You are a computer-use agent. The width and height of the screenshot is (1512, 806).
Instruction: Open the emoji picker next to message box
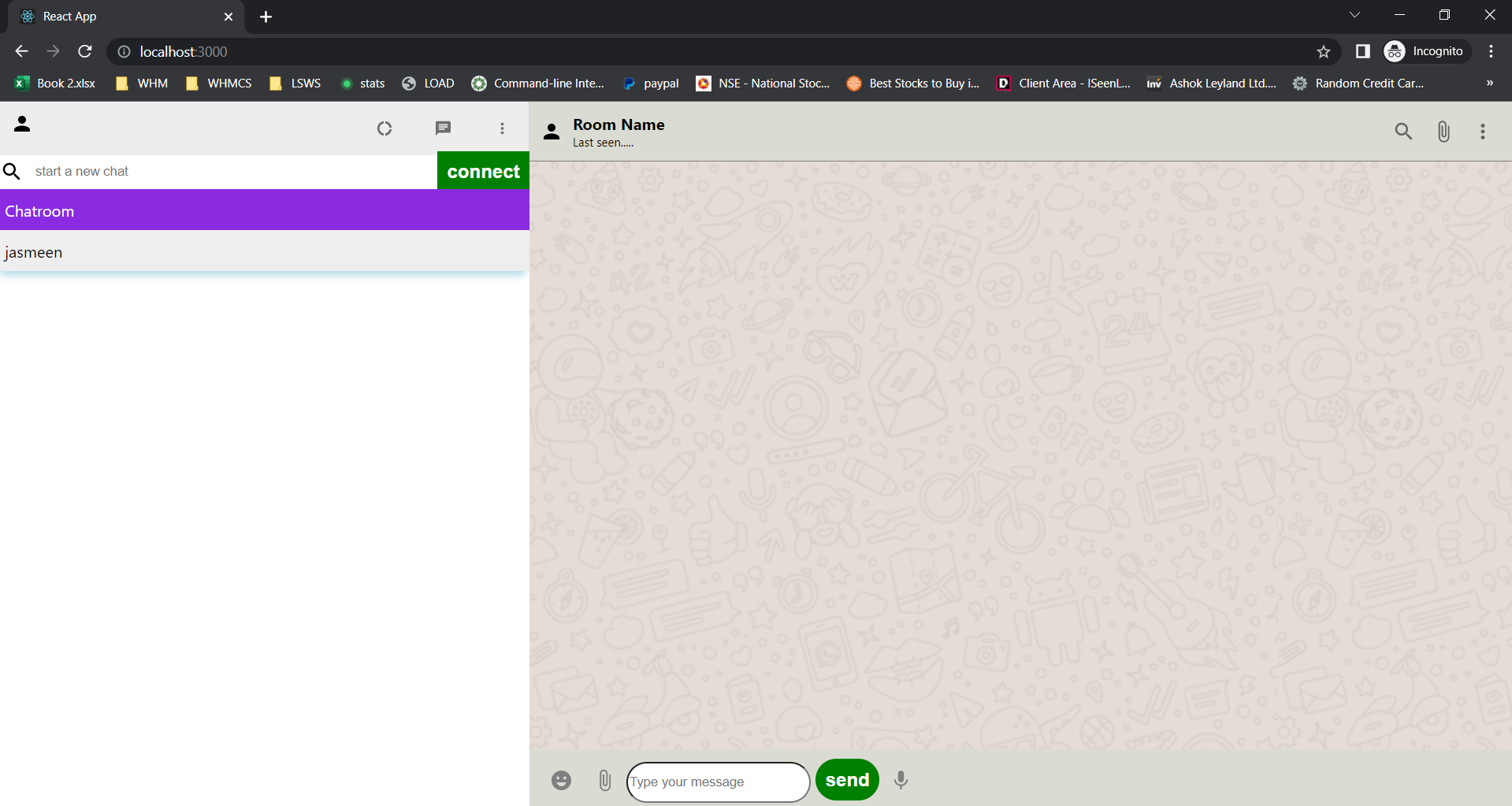561,780
